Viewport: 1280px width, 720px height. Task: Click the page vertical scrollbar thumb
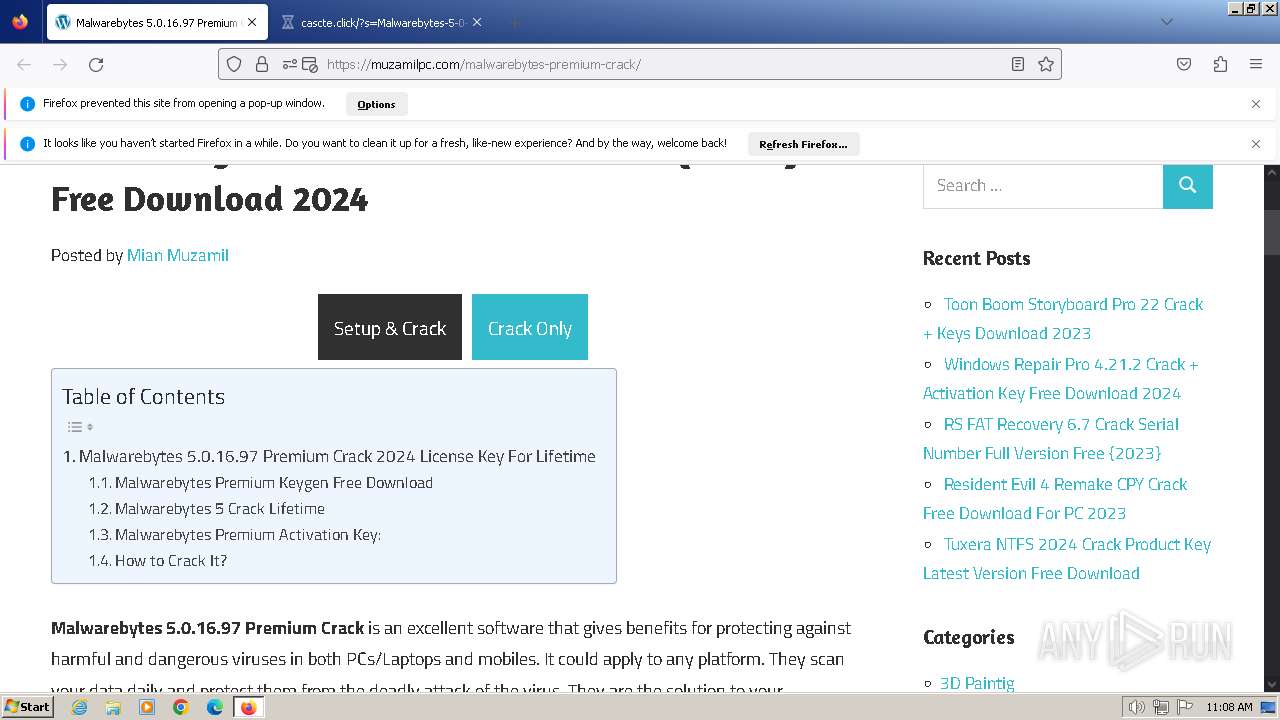click(x=1272, y=232)
